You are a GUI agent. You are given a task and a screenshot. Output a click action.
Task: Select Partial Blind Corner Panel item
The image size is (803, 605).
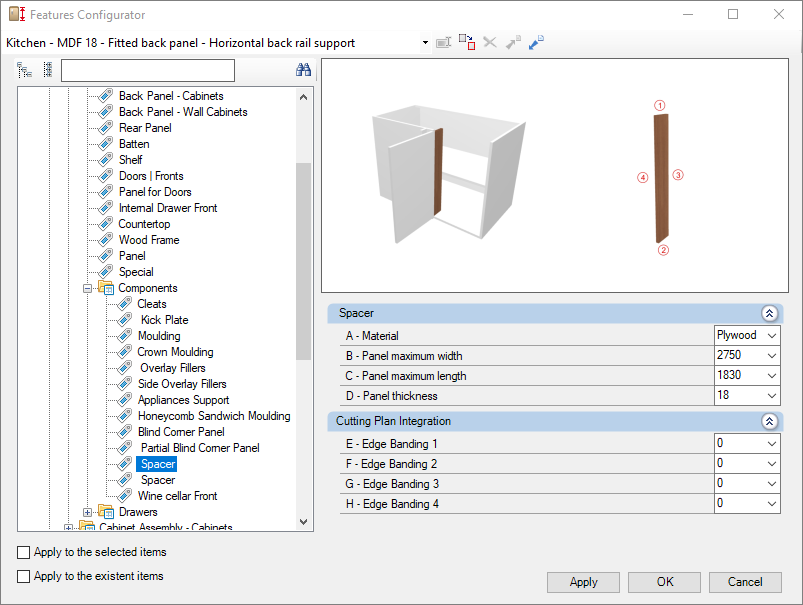(x=200, y=448)
